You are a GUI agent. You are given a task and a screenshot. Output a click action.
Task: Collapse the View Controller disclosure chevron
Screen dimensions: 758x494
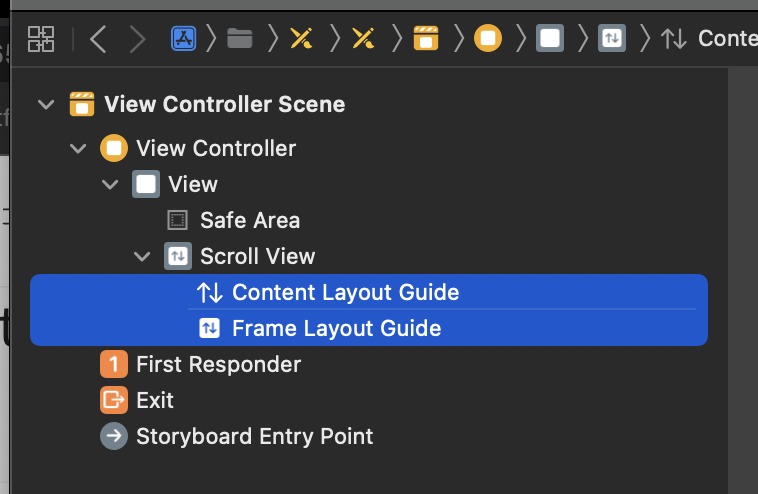tap(78, 148)
